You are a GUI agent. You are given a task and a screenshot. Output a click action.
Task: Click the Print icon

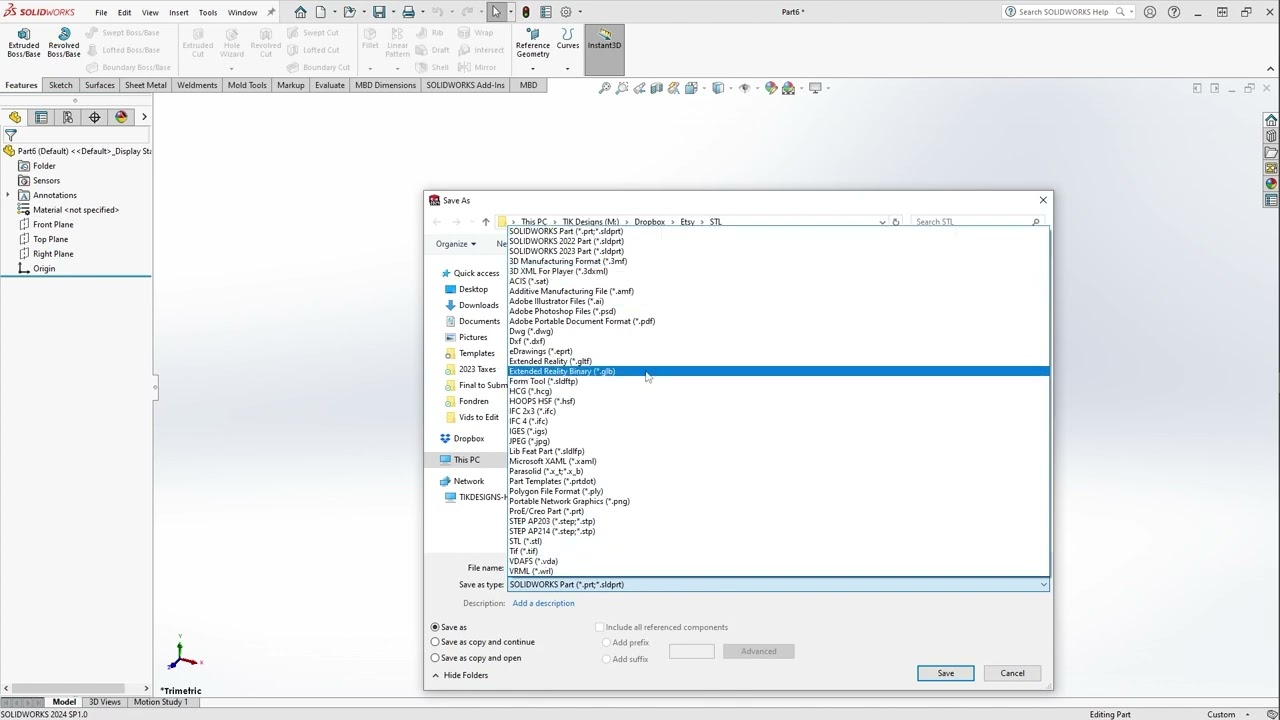pyautogui.click(x=408, y=12)
